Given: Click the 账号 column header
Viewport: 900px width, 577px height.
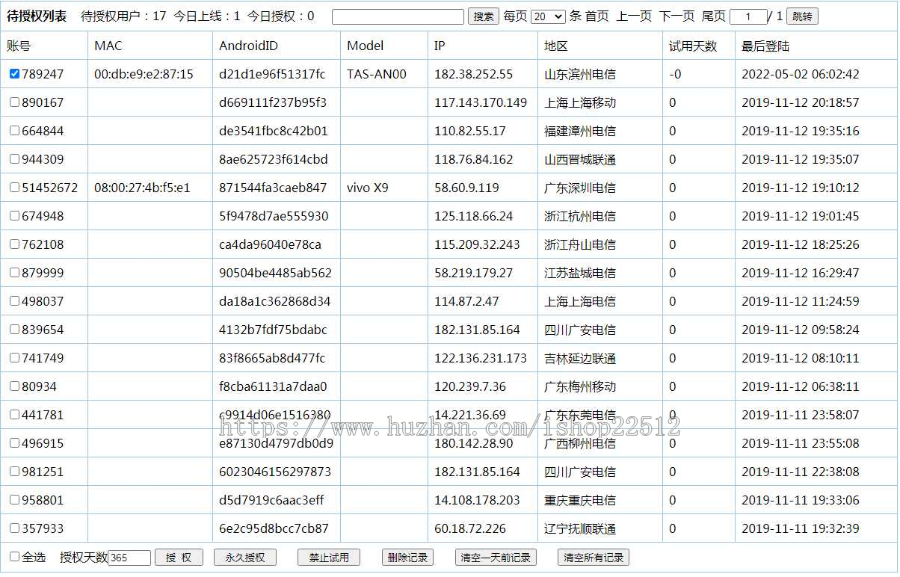Looking at the screenshot, I should (18, 46).
